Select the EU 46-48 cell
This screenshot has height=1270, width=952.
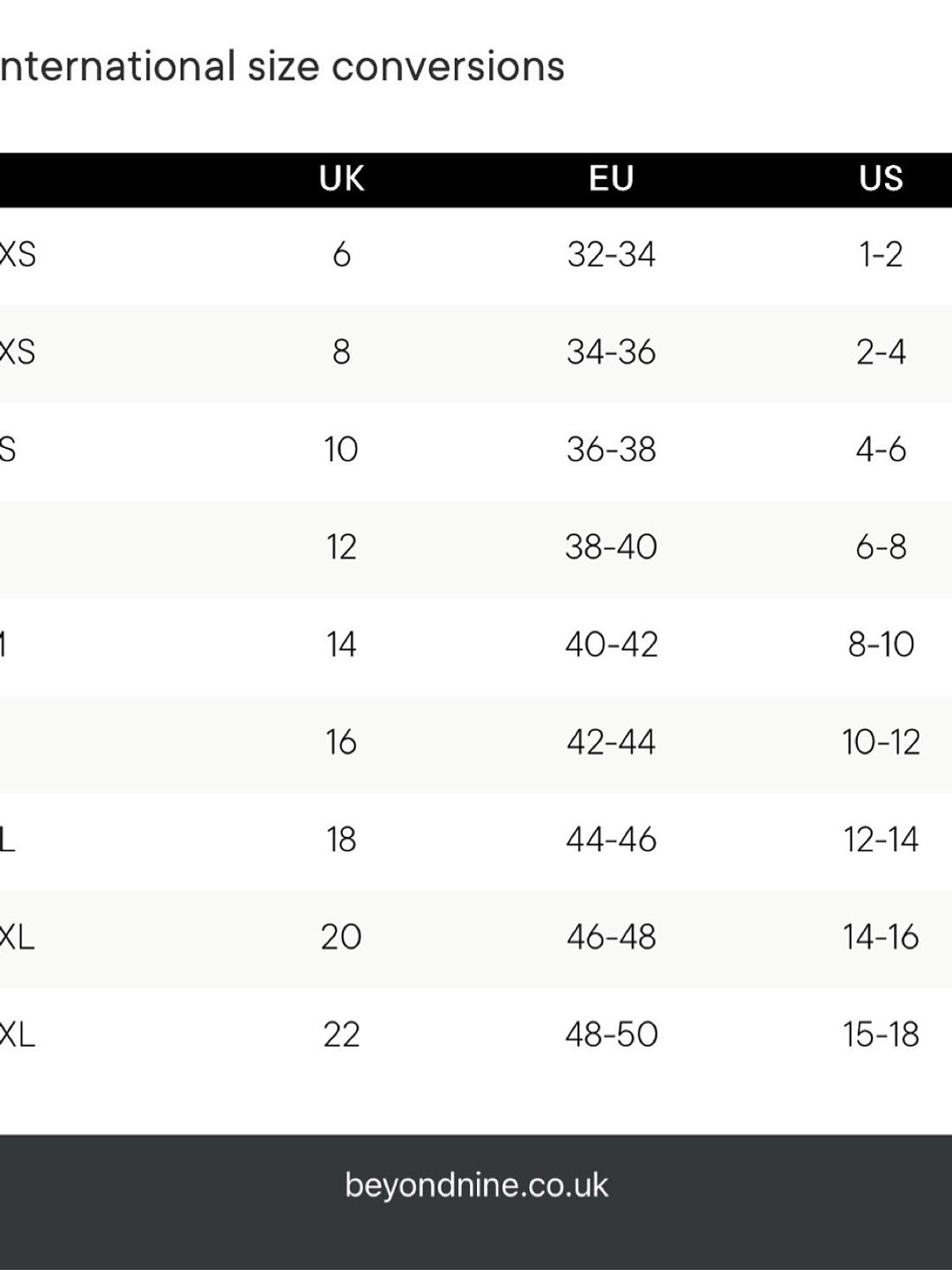point(611,938)
